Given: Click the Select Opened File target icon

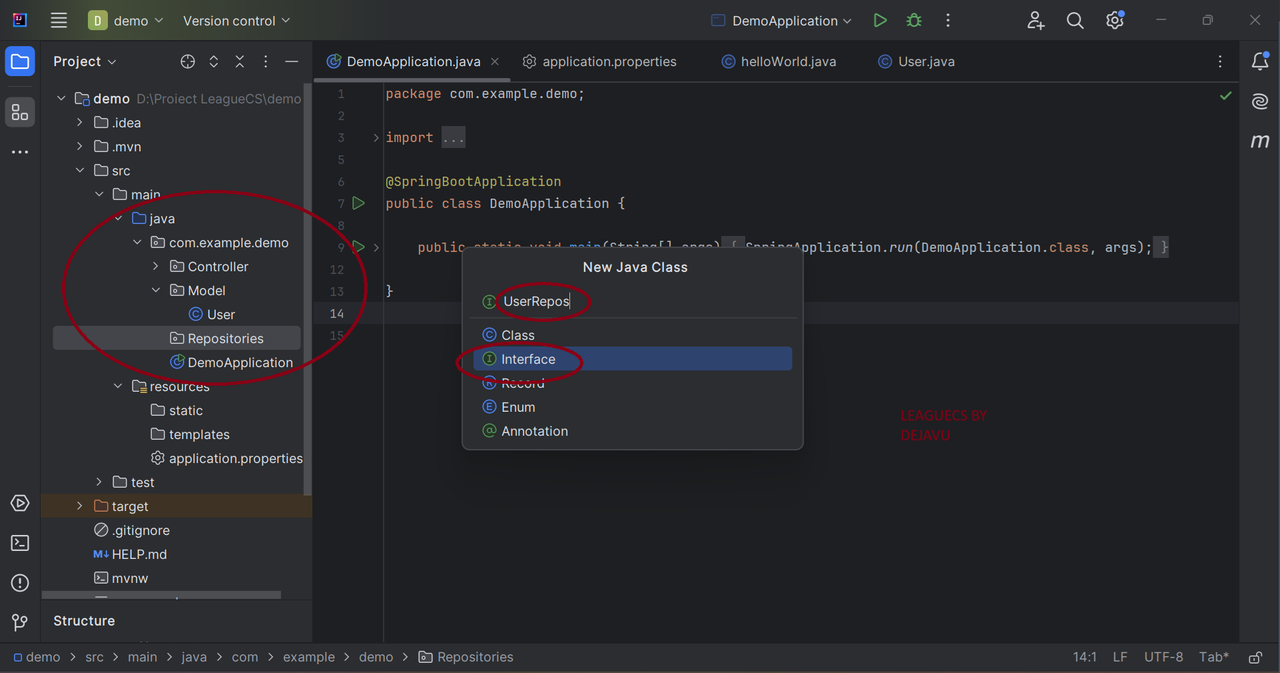Looking at the screenshot, I should 188,61.
